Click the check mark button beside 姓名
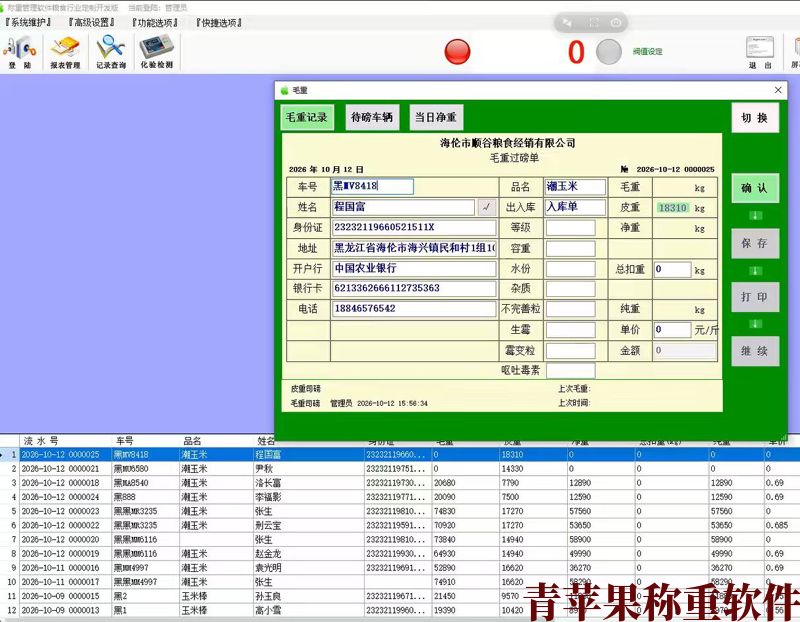The width and height of the screenshot is (800, 622). pos(487,207)
